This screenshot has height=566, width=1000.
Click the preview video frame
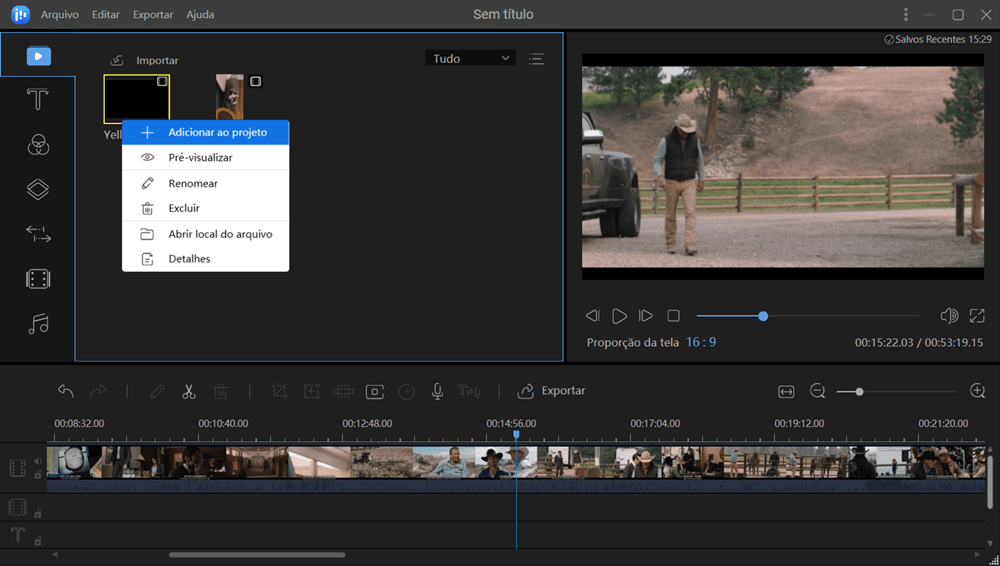[x=783, y=167]
